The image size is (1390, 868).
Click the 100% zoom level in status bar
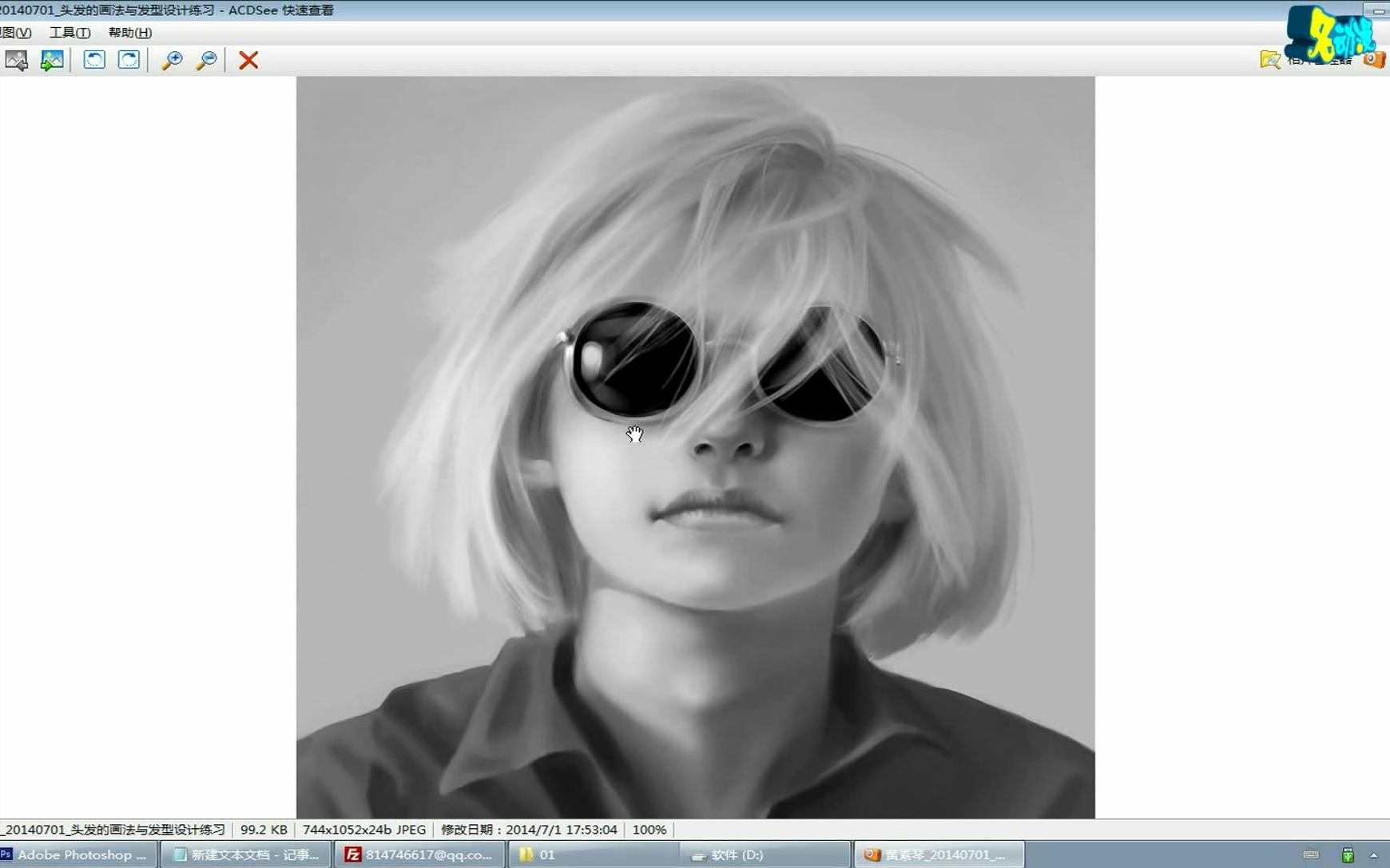coord(649,830)
